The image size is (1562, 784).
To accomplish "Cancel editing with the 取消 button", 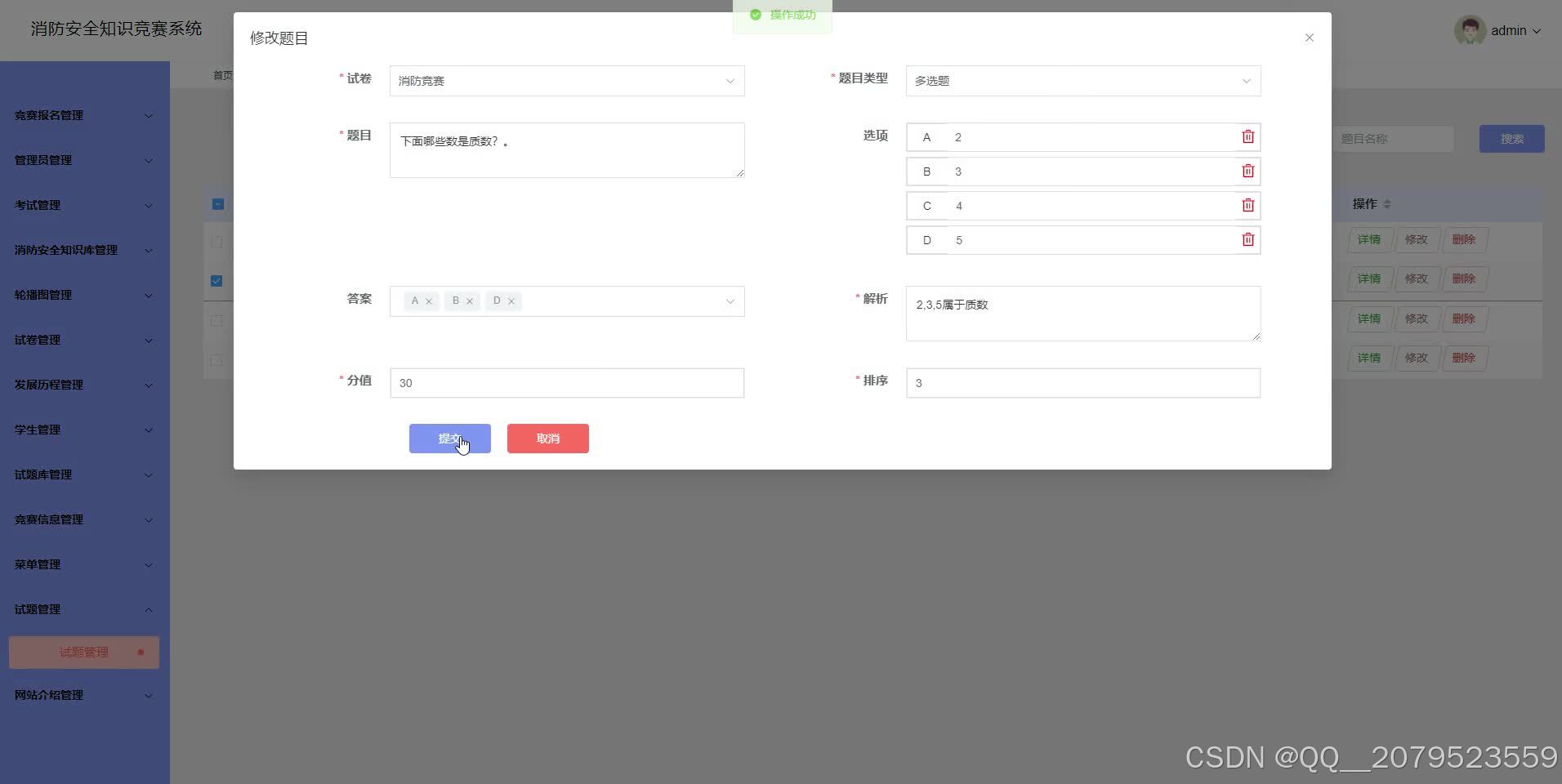I will [x=547, y=439].
